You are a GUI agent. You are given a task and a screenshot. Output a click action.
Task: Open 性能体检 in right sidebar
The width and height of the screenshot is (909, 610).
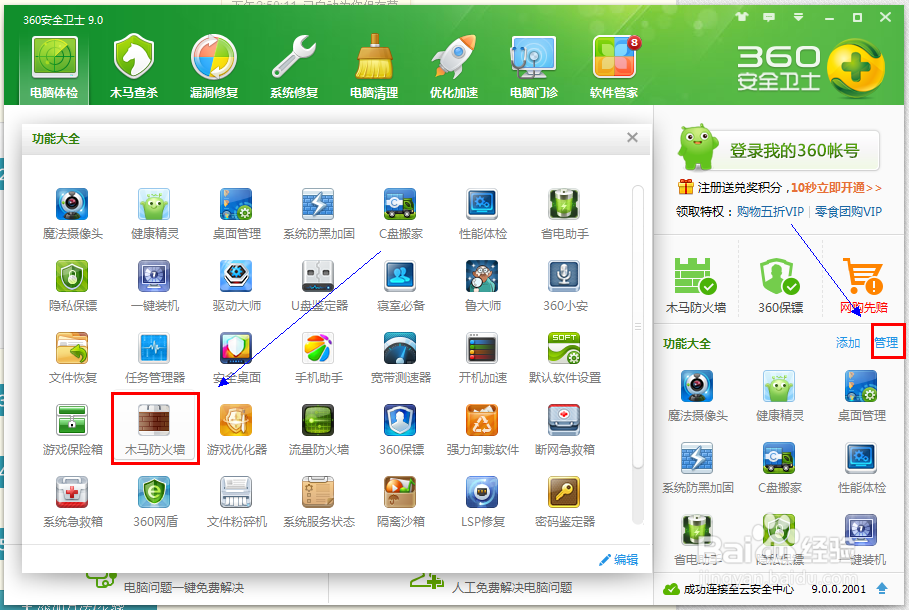[x=861, y=468]
